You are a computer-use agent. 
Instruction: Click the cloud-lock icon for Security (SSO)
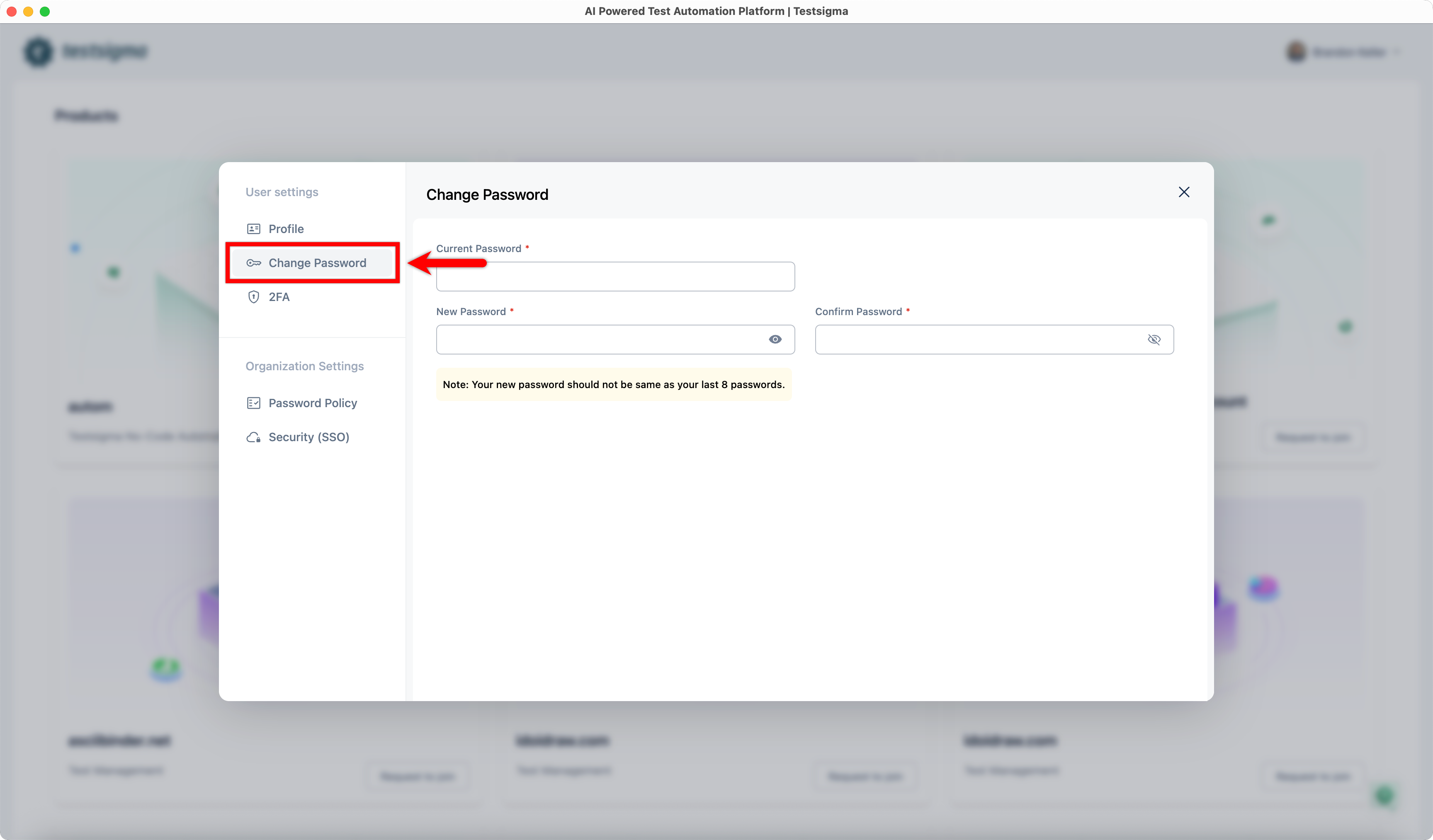(x=254, y=437)
